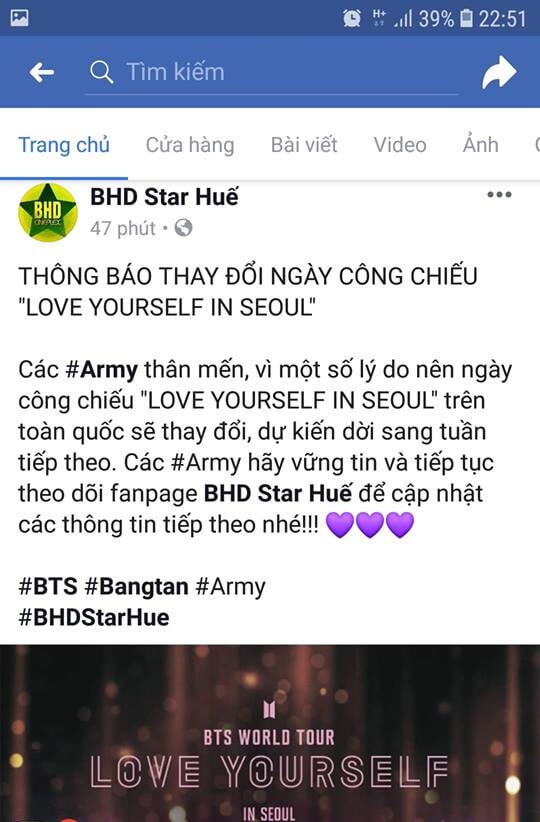Tap the gallery notification icon in status bar
Image resolution: width=540 pixels, height=822 pixels.
point(19,18)
